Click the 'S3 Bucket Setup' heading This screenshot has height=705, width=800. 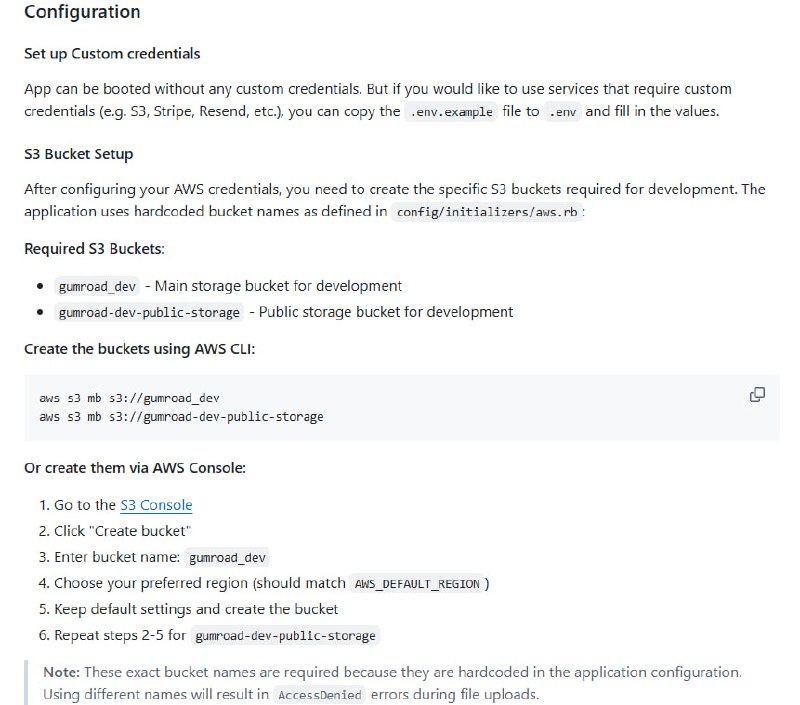78,154
